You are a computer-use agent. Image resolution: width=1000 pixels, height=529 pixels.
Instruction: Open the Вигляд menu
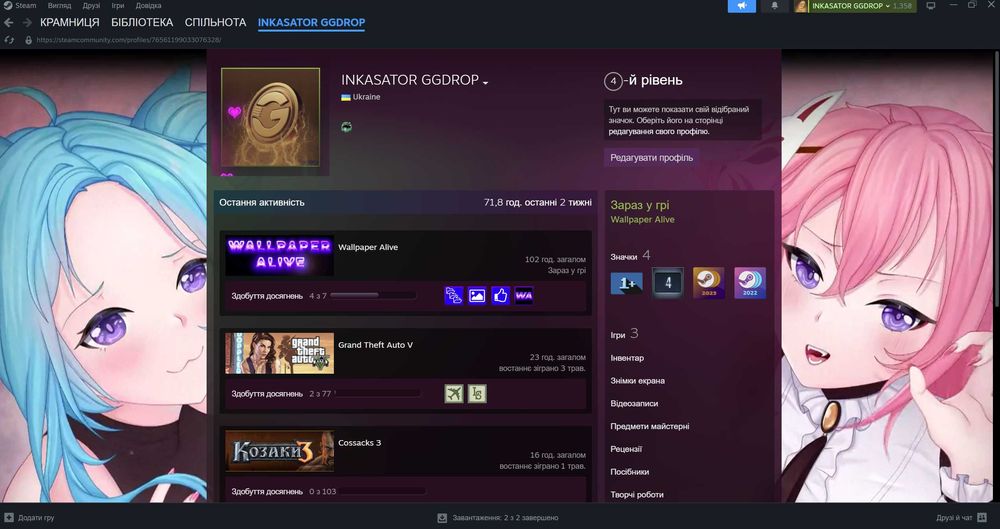pos(59,5)
